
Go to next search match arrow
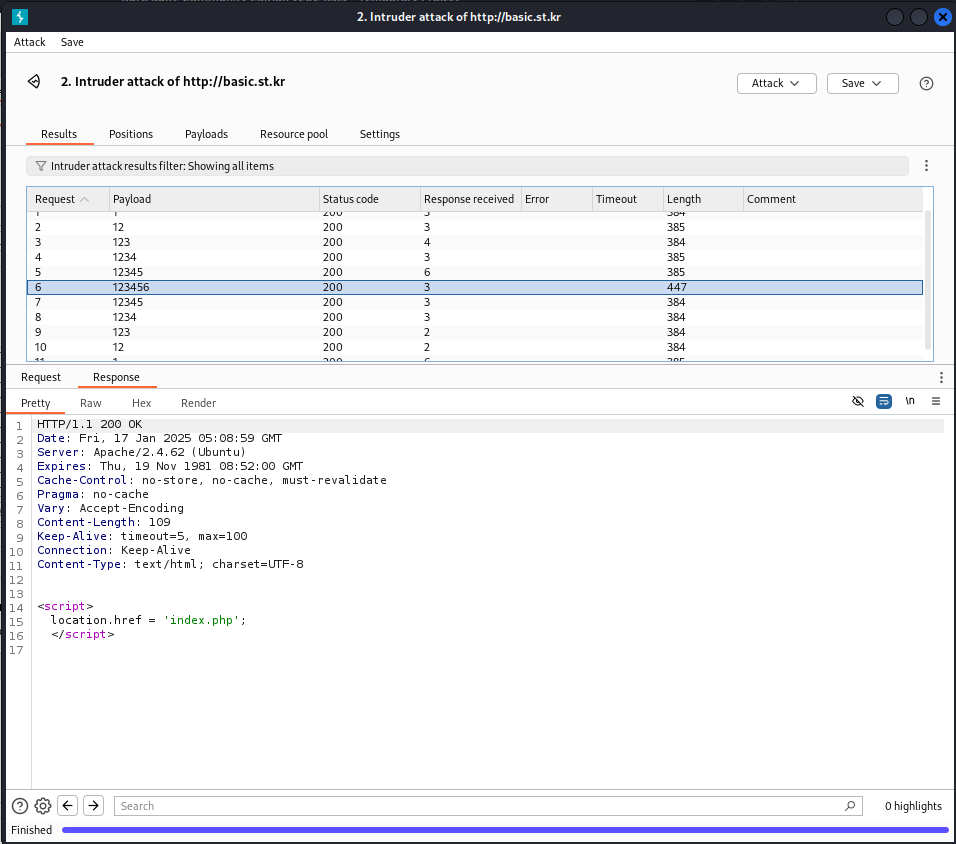[93, 806]
